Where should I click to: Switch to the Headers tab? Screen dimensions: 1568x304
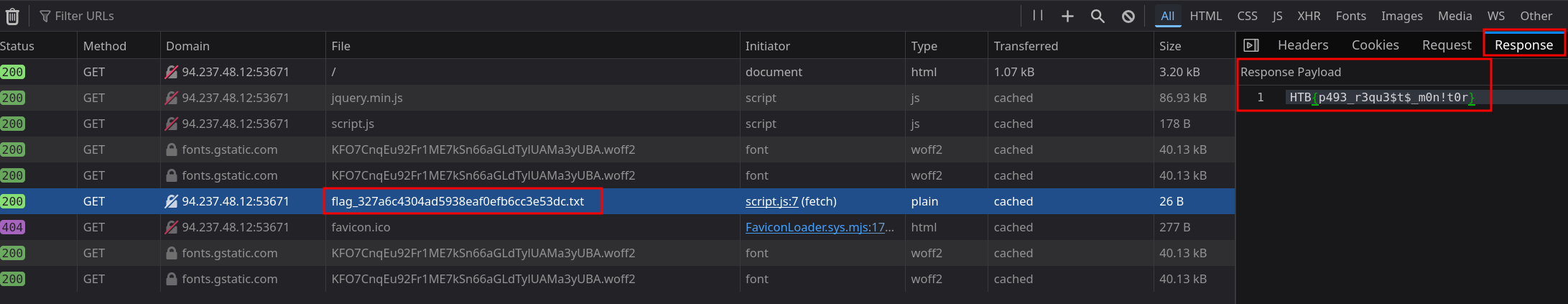[x=1303, y=45]
